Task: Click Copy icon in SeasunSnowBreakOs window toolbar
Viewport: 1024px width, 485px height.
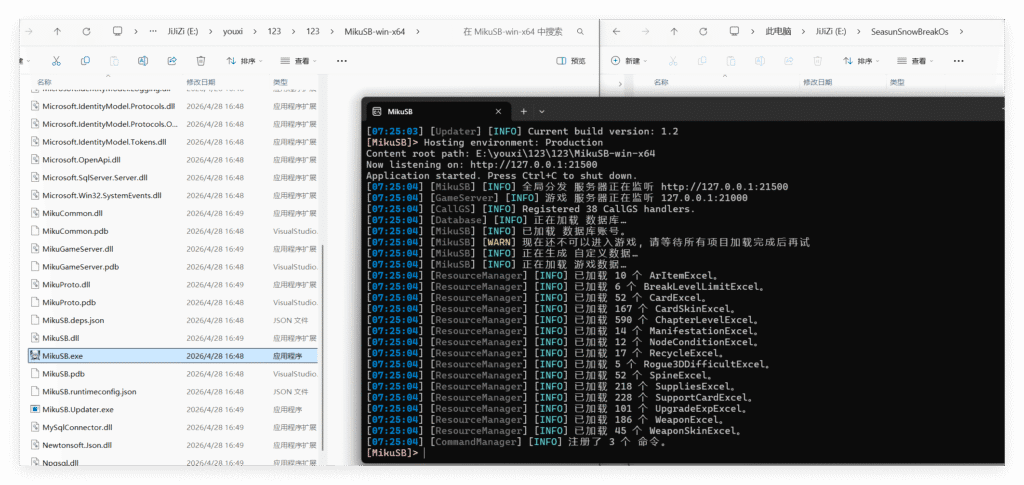Action: 702,61
